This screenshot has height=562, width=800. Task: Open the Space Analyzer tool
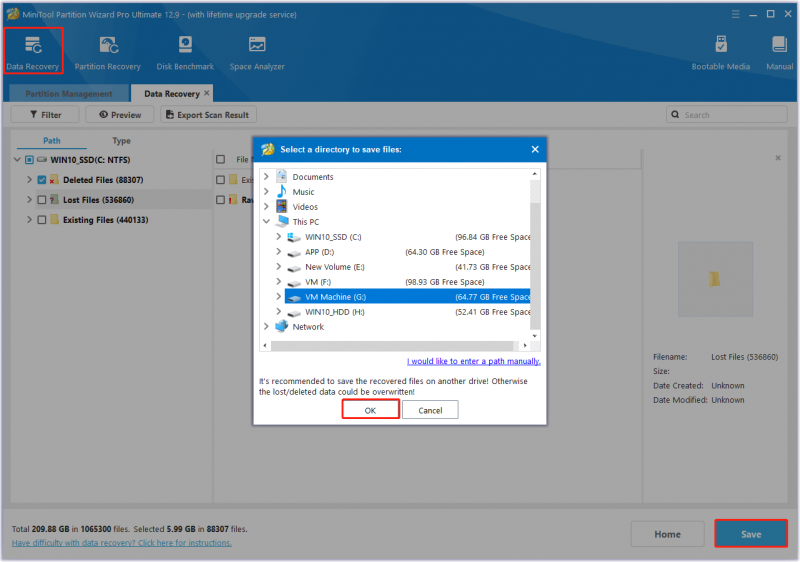tap(257, 53)
